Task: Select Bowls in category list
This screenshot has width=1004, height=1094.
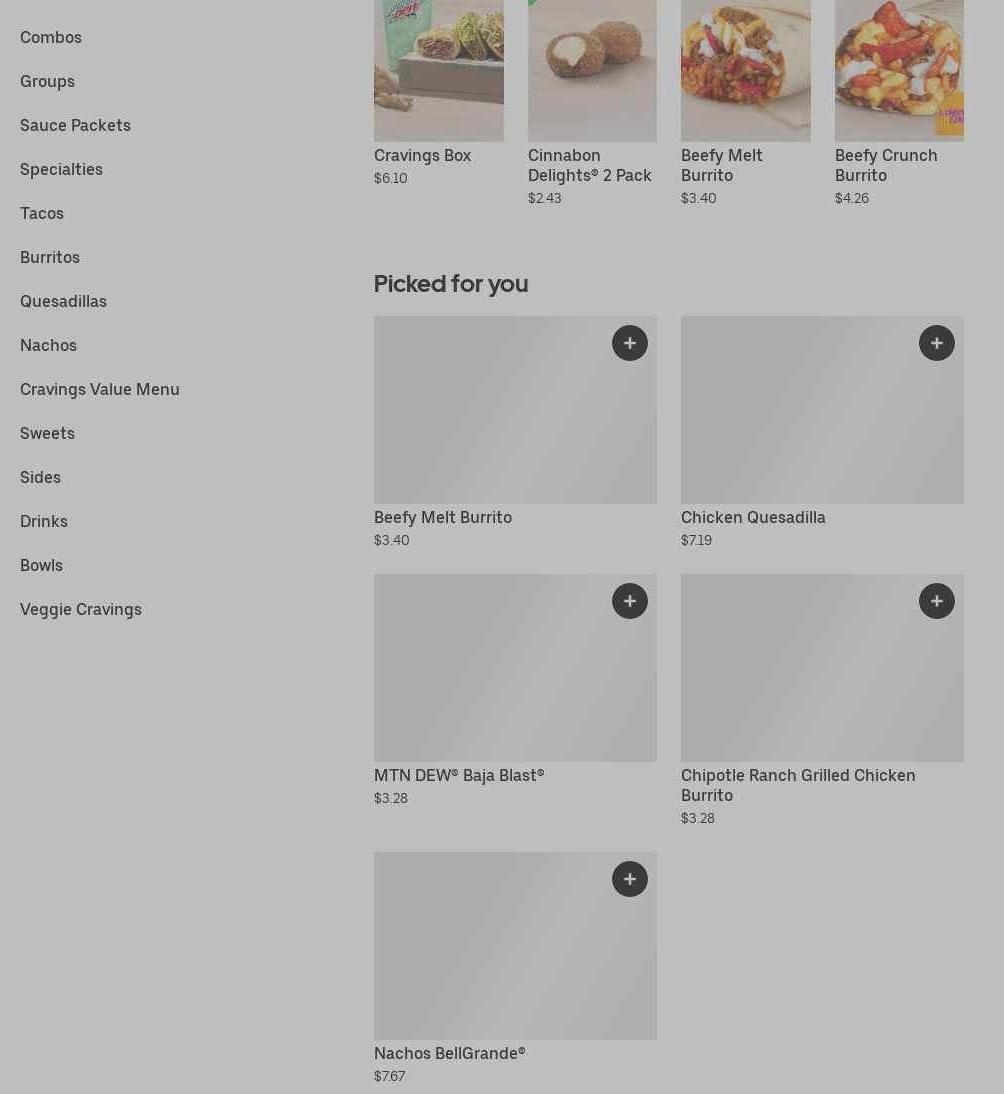Action: point(41,565)
